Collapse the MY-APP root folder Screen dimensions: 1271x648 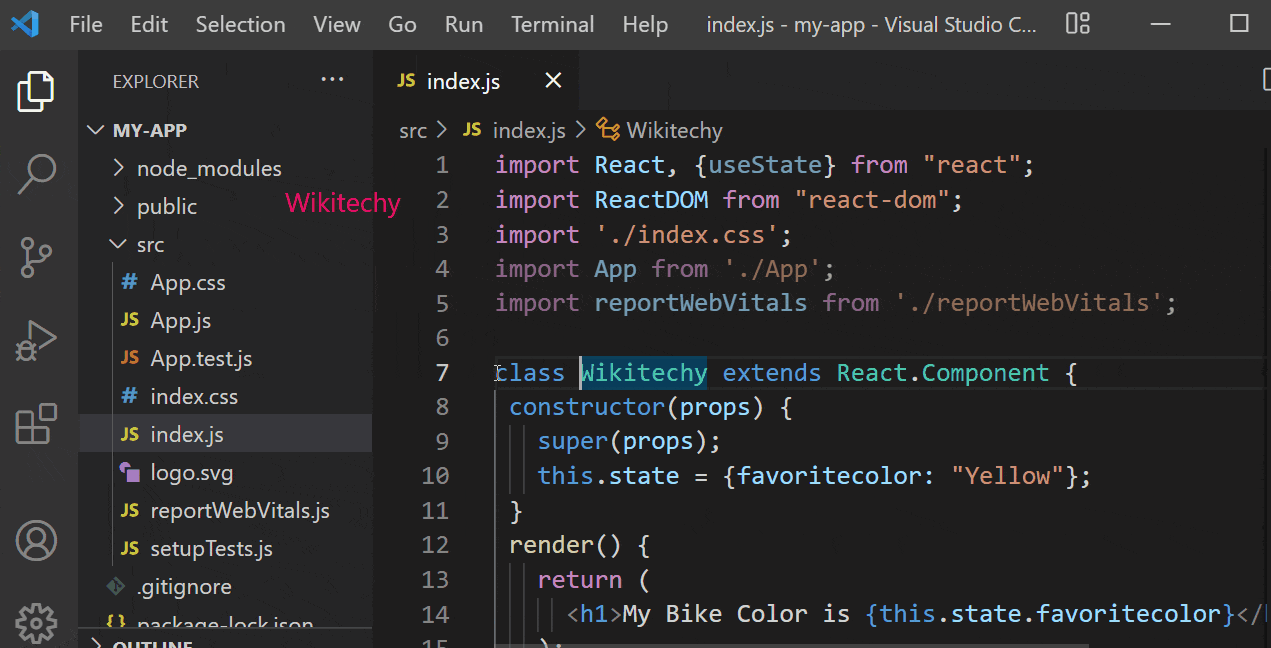(96, 130)
